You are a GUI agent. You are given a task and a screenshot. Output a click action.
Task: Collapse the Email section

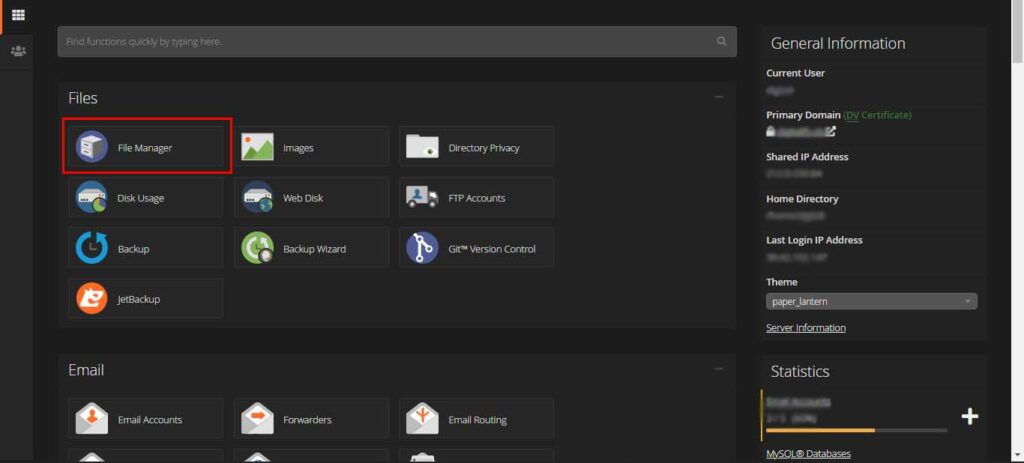tap(719, 368)
